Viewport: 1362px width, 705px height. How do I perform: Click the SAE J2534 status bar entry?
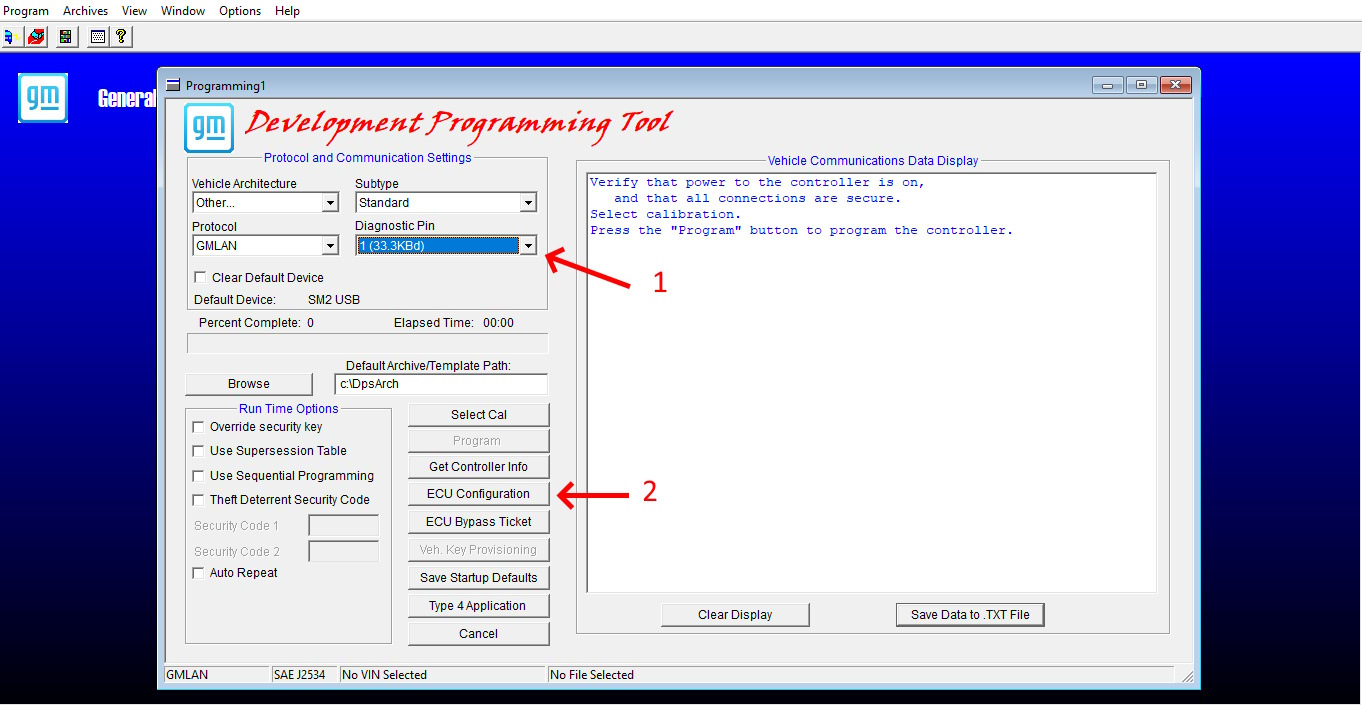305,675
